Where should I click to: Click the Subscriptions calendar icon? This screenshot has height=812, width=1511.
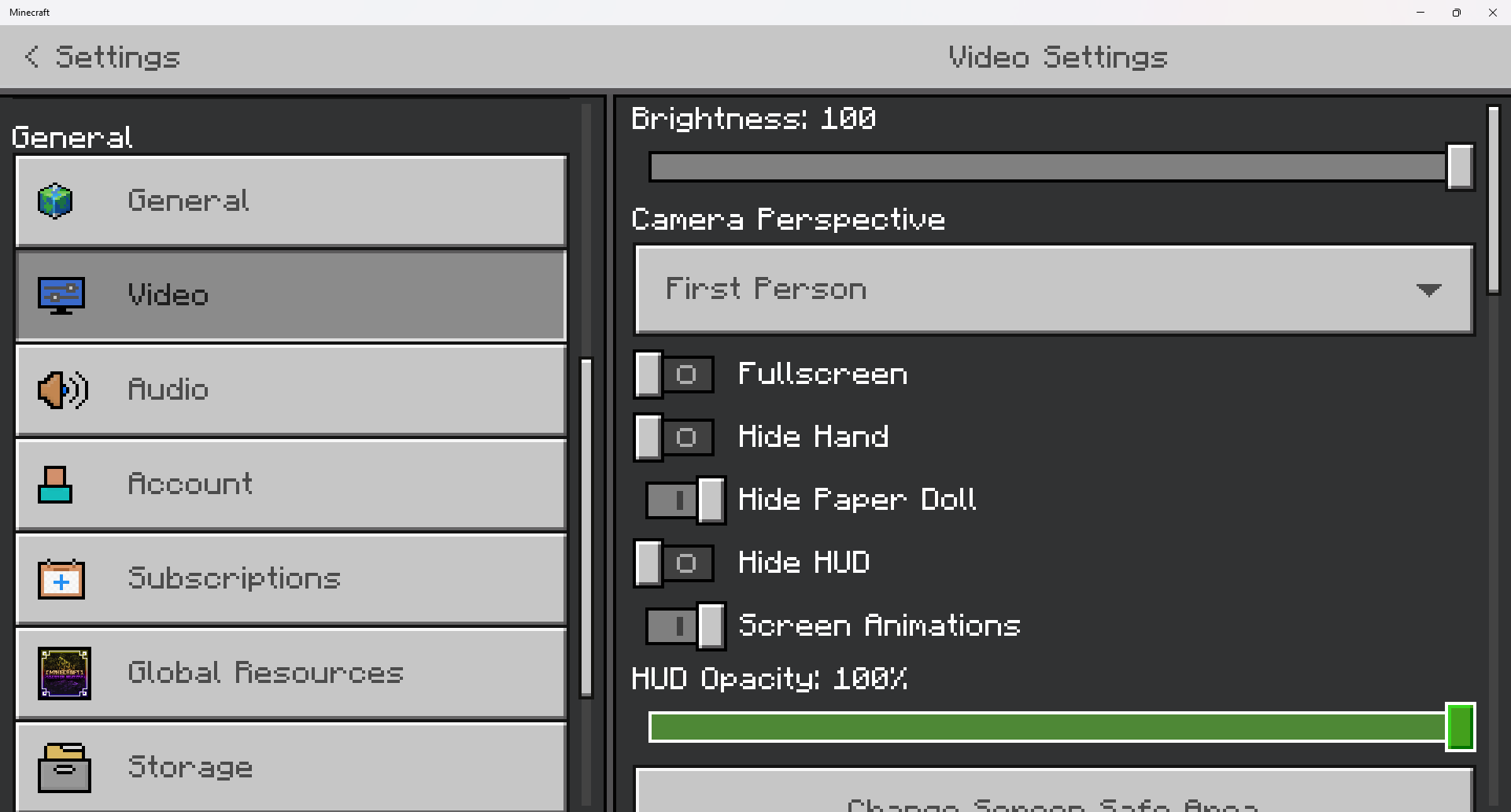point(61,579)
